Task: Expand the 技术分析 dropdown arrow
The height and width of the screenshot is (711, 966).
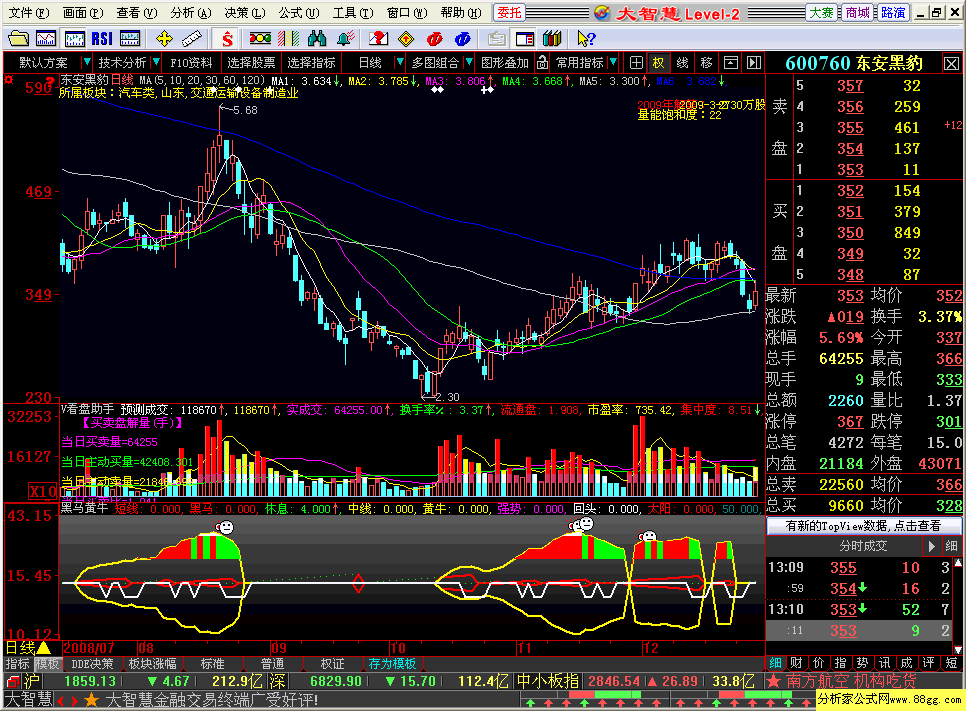Action: [156, 62]
